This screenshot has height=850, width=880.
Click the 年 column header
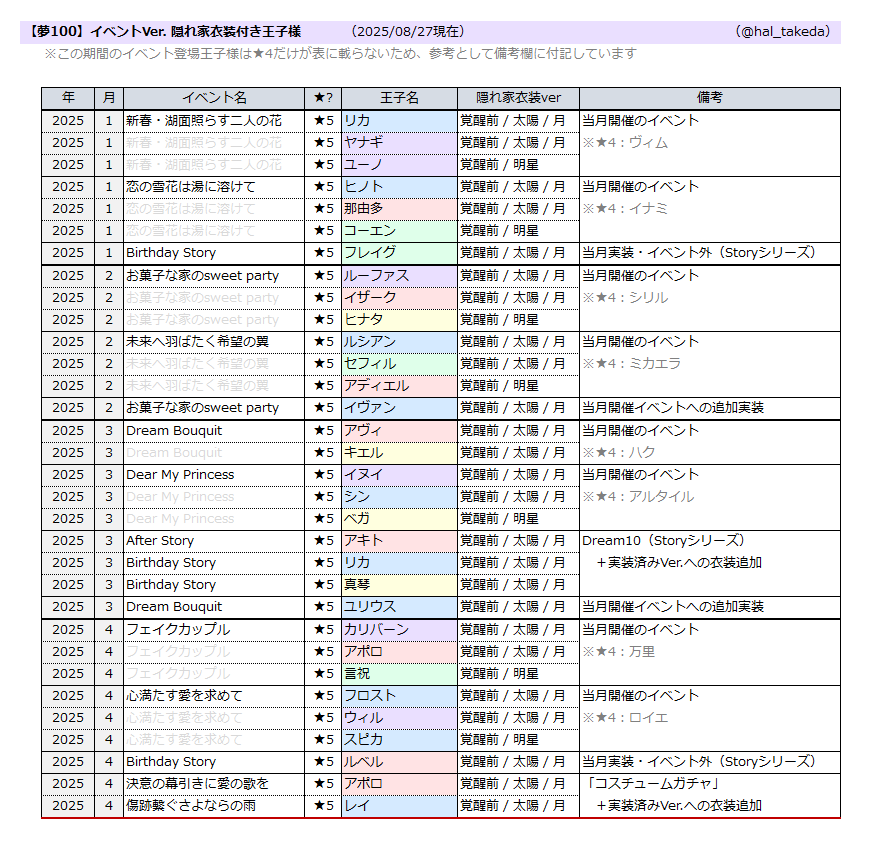[x=68, y=98]
